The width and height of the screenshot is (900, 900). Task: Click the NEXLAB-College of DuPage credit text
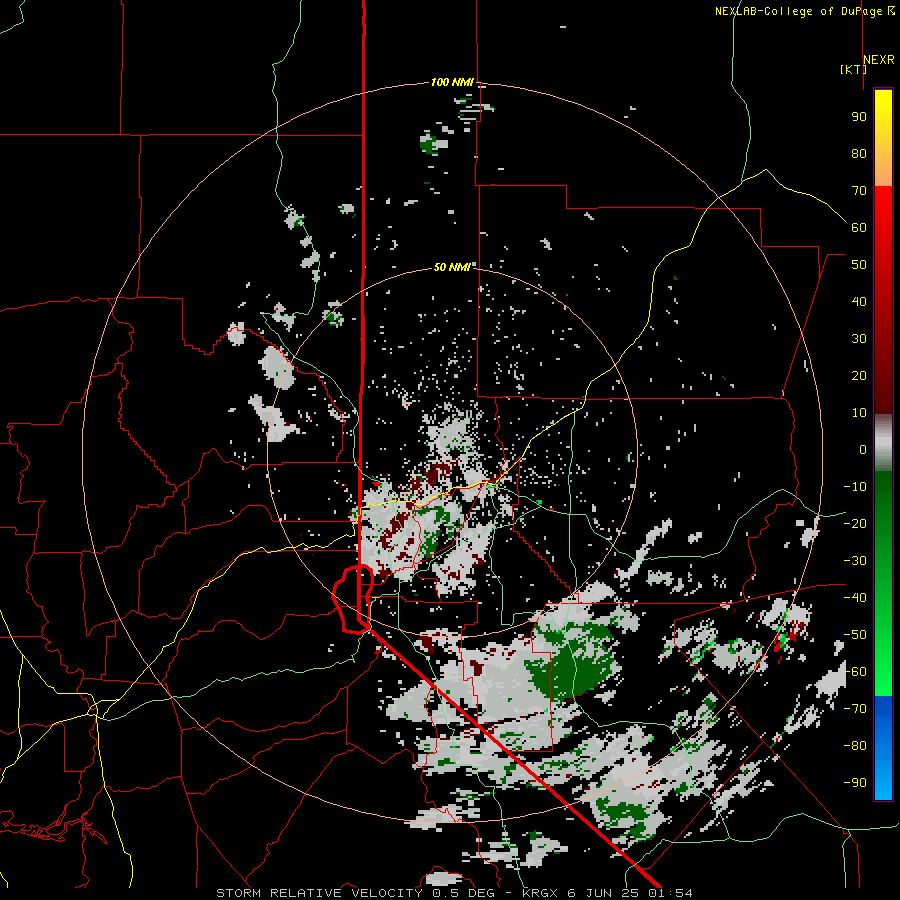pos(804,11)
